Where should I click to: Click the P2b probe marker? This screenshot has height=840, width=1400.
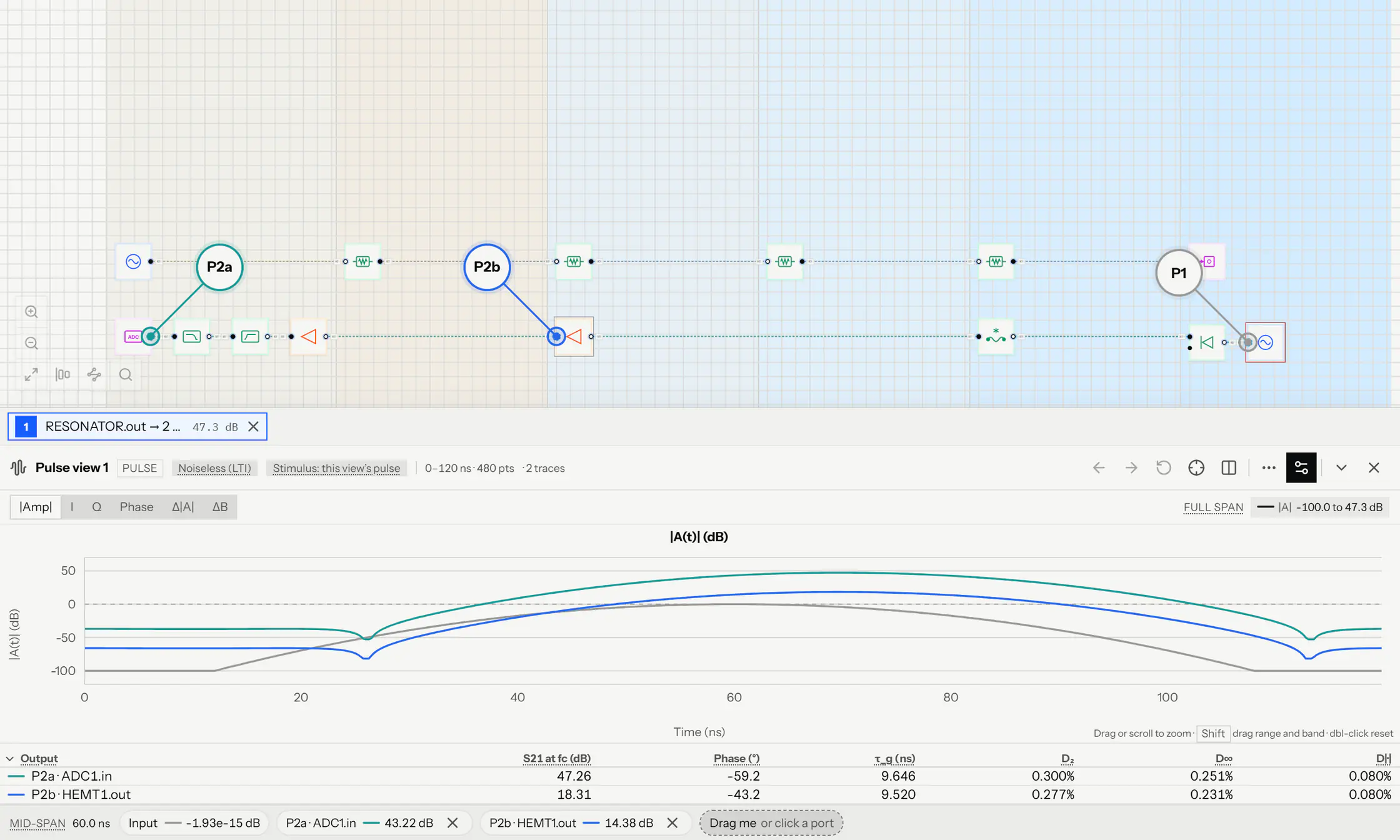487,267
